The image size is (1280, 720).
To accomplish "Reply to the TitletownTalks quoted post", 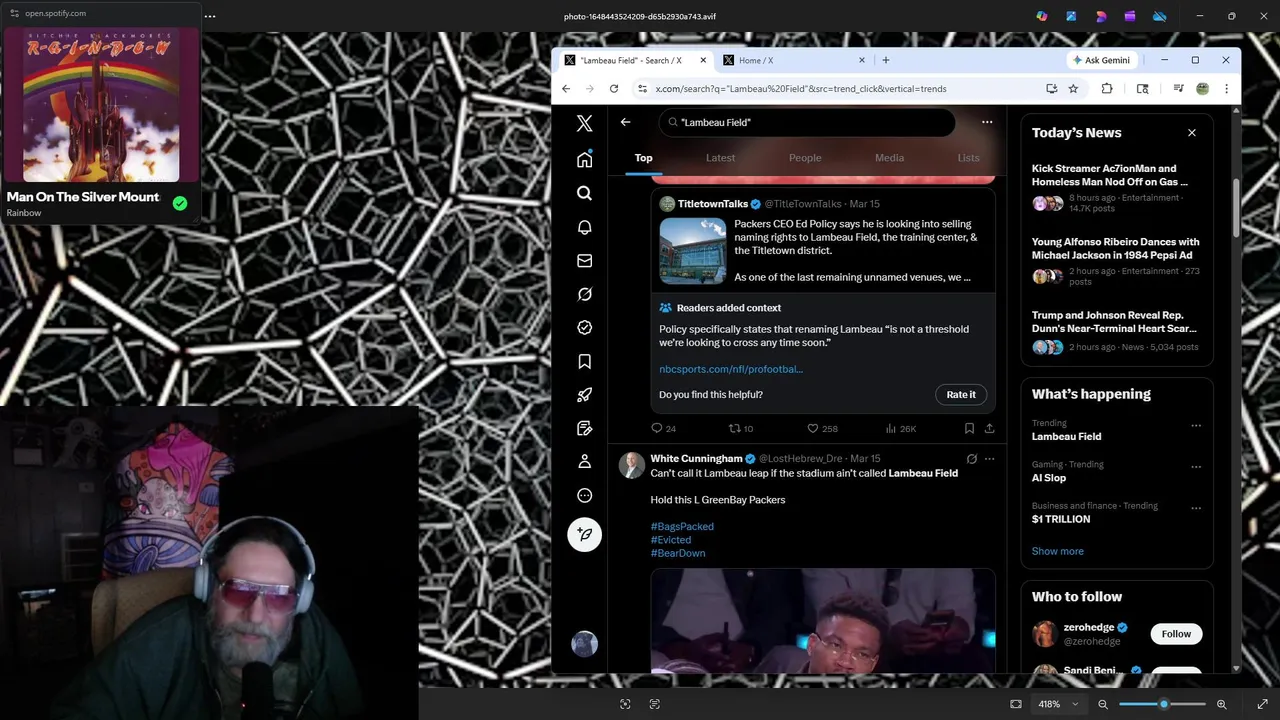I will 657,428.
